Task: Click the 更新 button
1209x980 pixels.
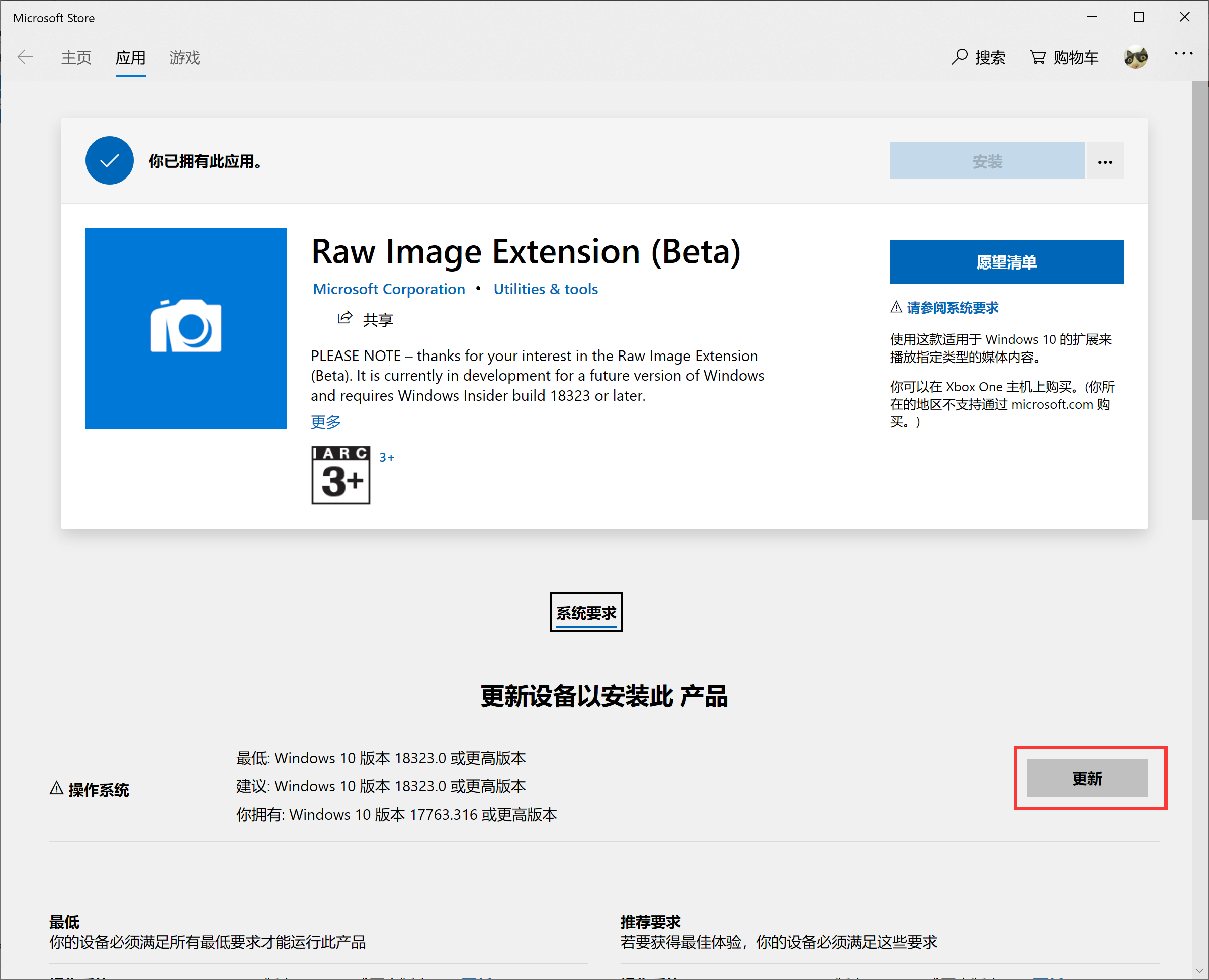Action: click(x=1087, y=778)
